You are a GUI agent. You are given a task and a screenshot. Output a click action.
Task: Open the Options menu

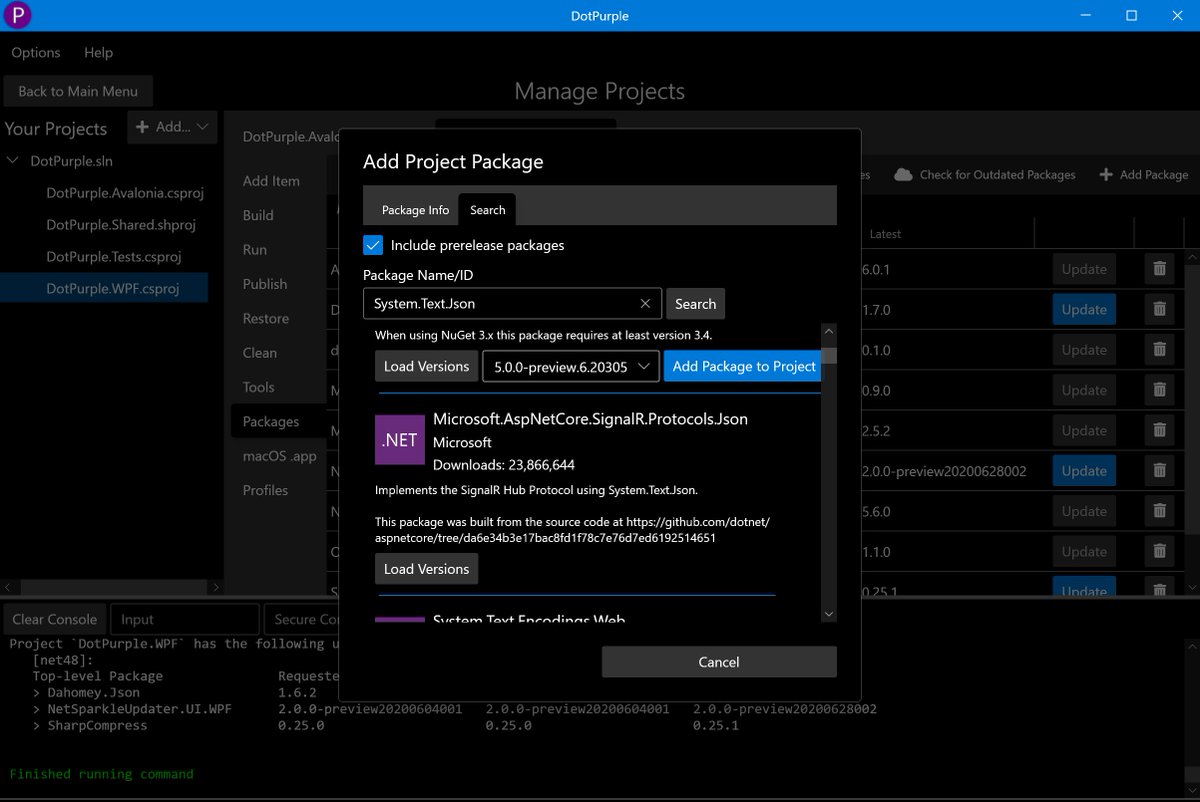point(36,53)
